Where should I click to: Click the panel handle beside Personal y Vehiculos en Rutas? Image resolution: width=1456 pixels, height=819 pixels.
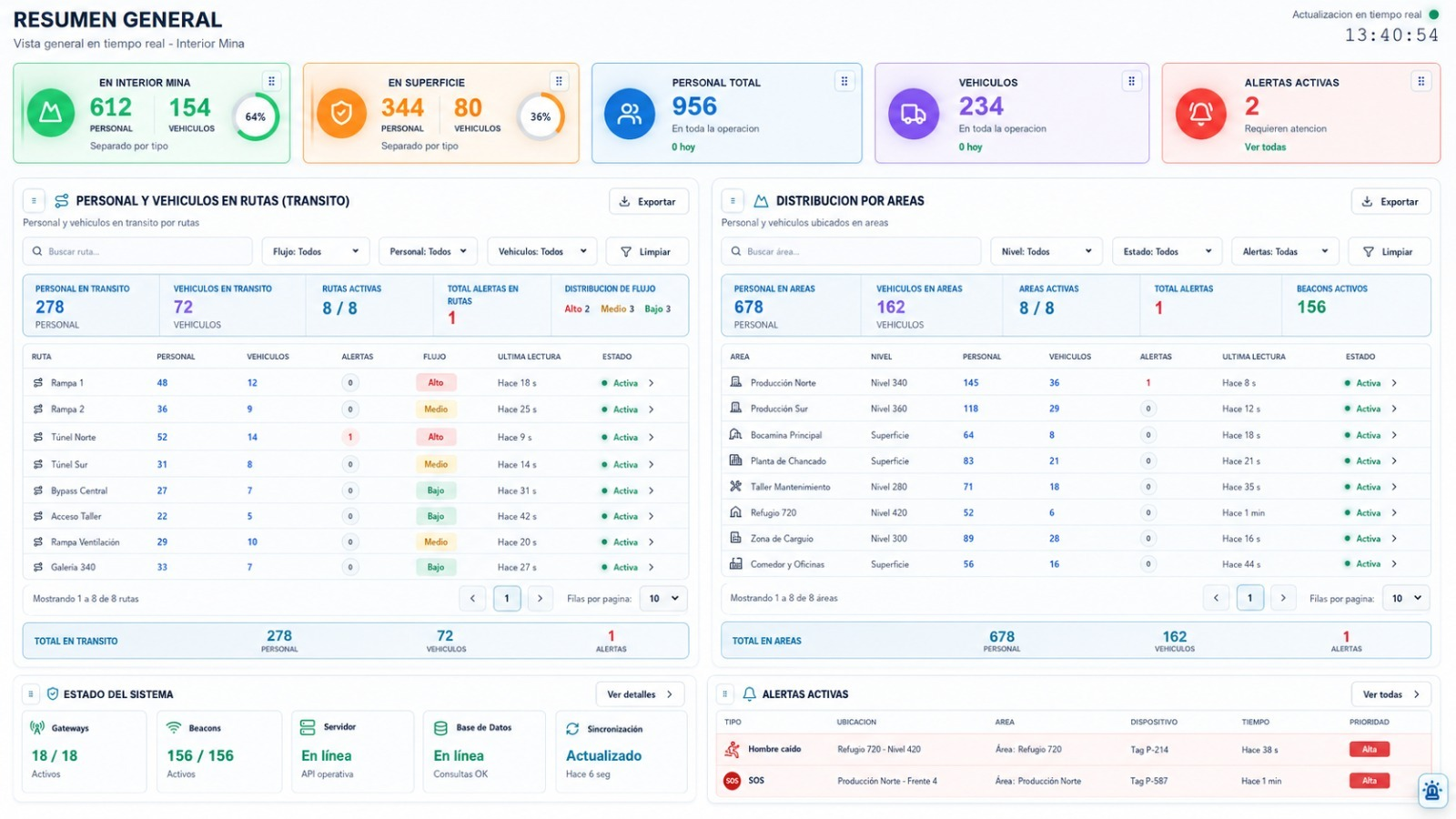point(34,201)
